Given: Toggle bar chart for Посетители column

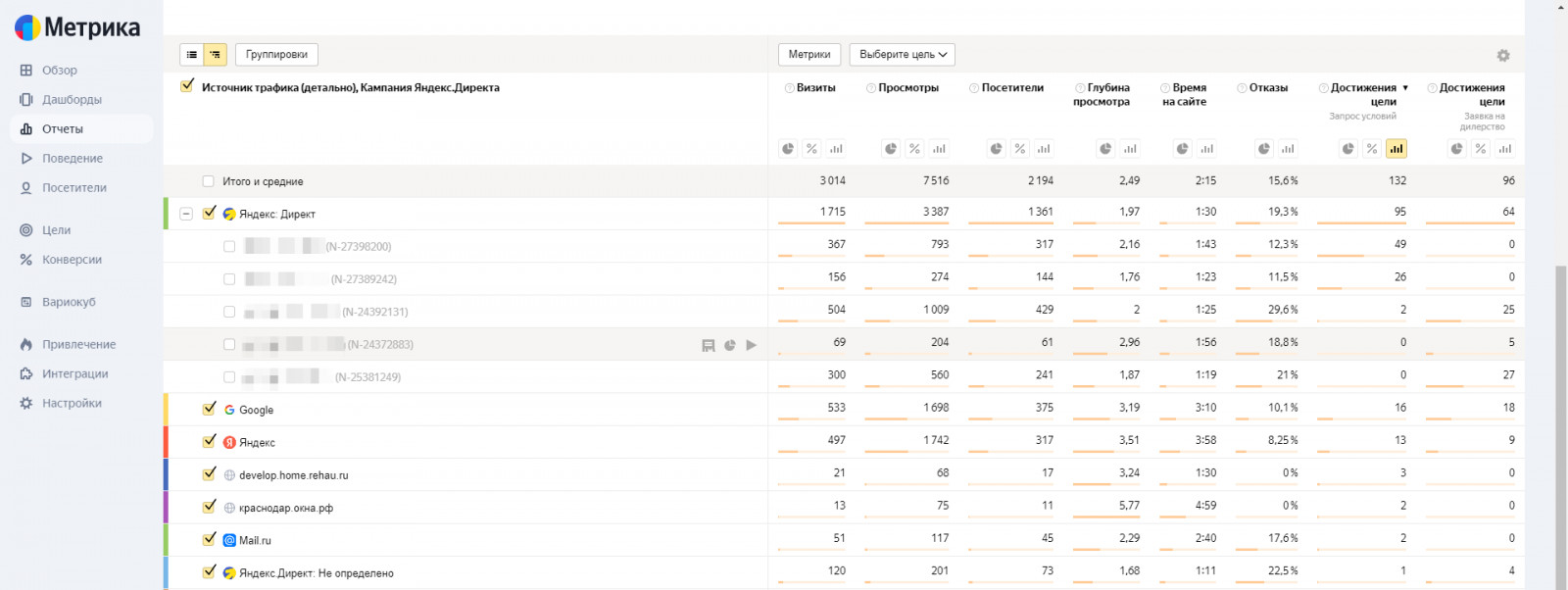Looking at the screenshot, I should point(1044,149).
